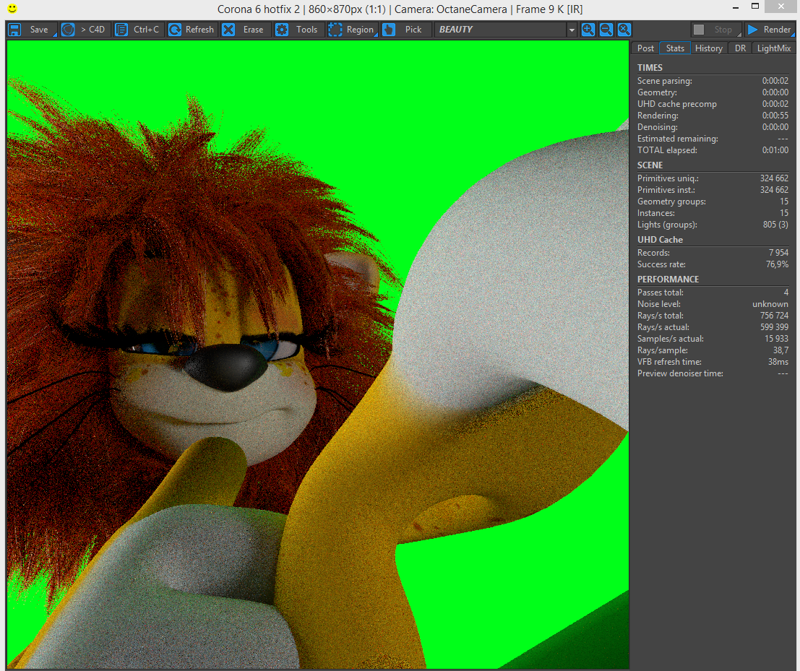Open the LightMix tab
The image size is (800, 671).
(773, 48)
